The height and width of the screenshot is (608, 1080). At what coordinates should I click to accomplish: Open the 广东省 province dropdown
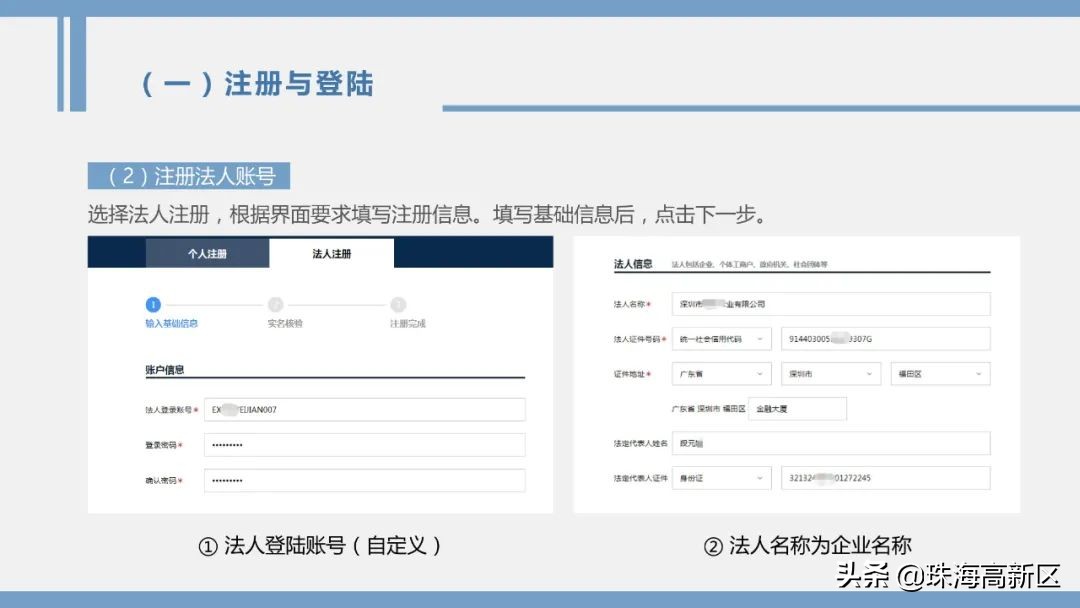point(720,373)
